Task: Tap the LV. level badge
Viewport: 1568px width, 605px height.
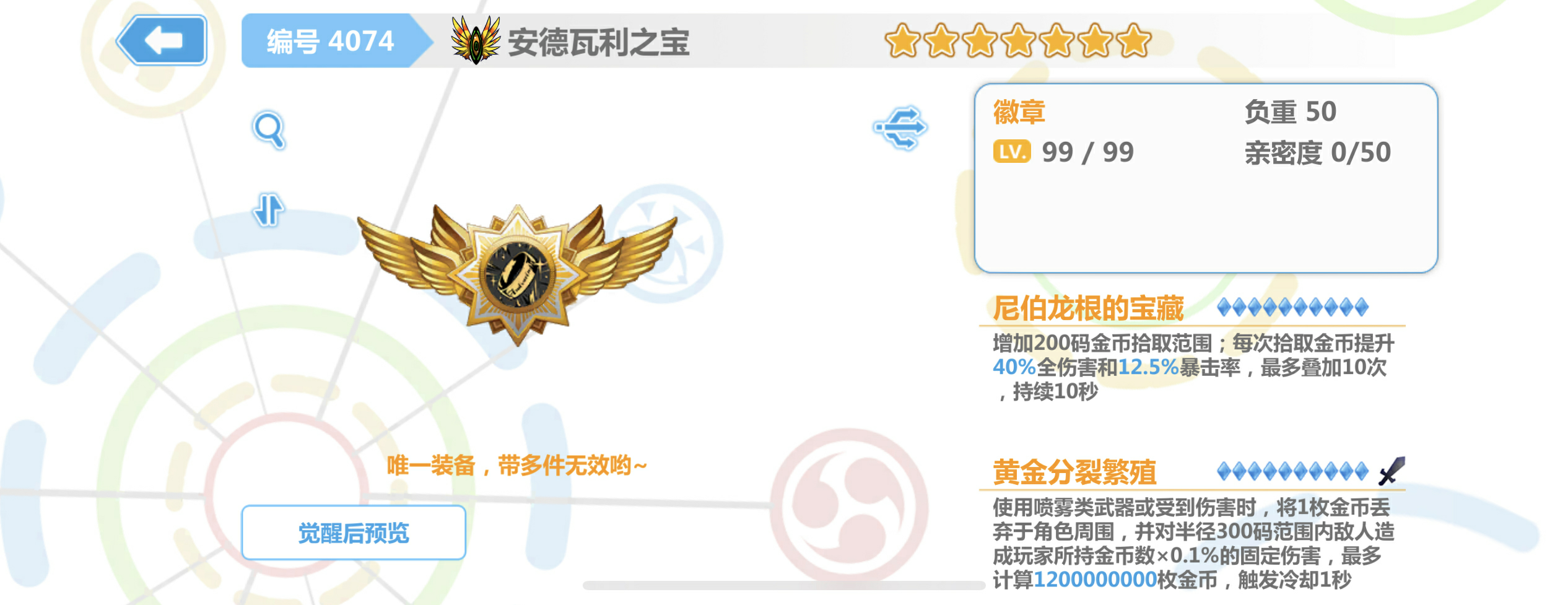Action: click(1012, 152)
